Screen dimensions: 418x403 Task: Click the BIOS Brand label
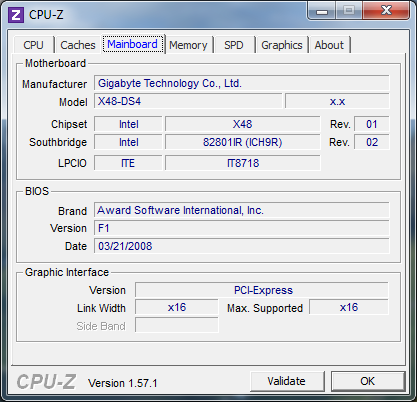[x=72, y=211]
